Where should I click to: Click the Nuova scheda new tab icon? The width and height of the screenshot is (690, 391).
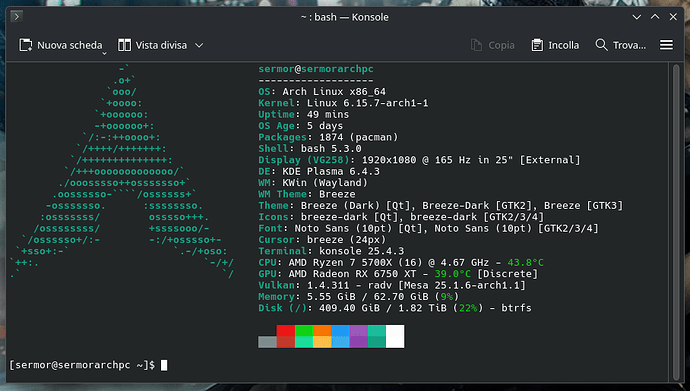[26, 45]
